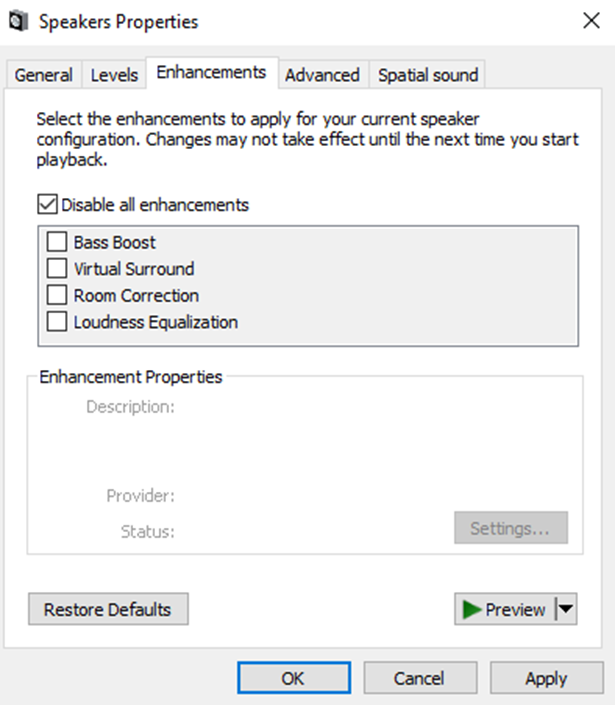Tick the Room Correction checkbox
The height and width of the screenshot is (705, 615).
pyautogui.click(x=57, y=296)
